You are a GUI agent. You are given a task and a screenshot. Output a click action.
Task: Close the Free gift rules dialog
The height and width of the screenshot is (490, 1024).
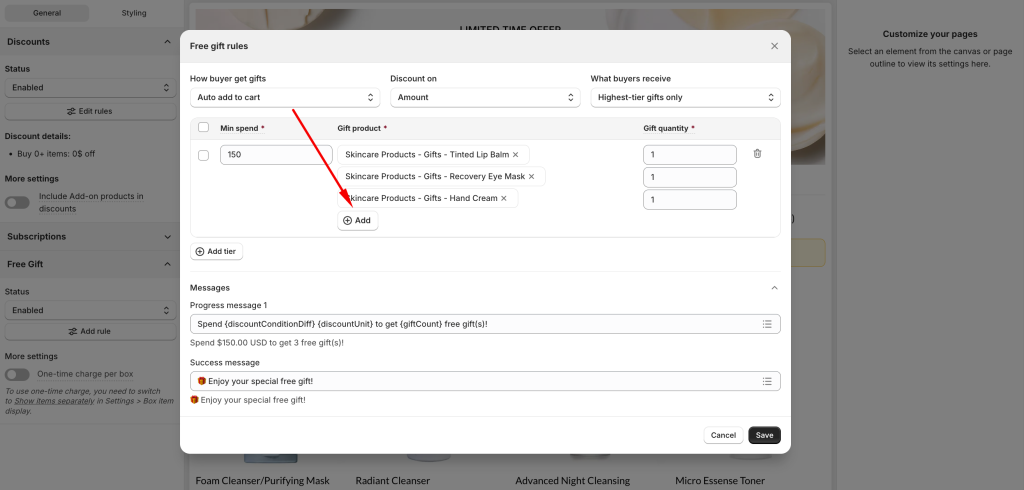[774, 46]
